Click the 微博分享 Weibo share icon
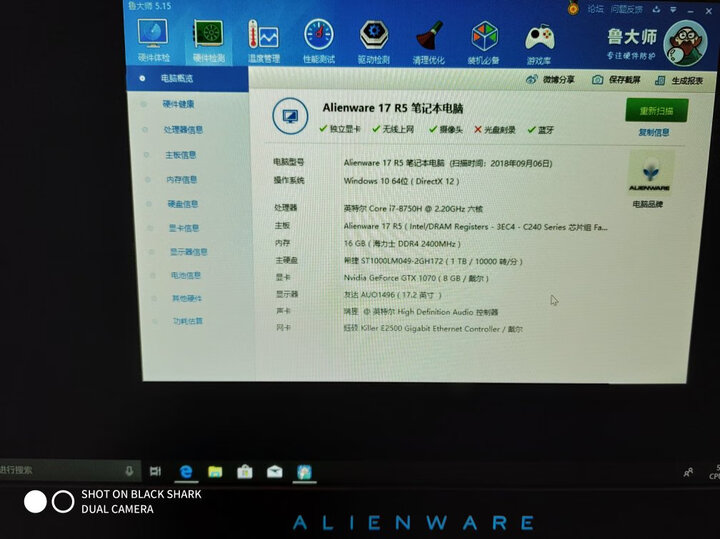The width and height of the screenshot is (720, 539). click(531, 79)
